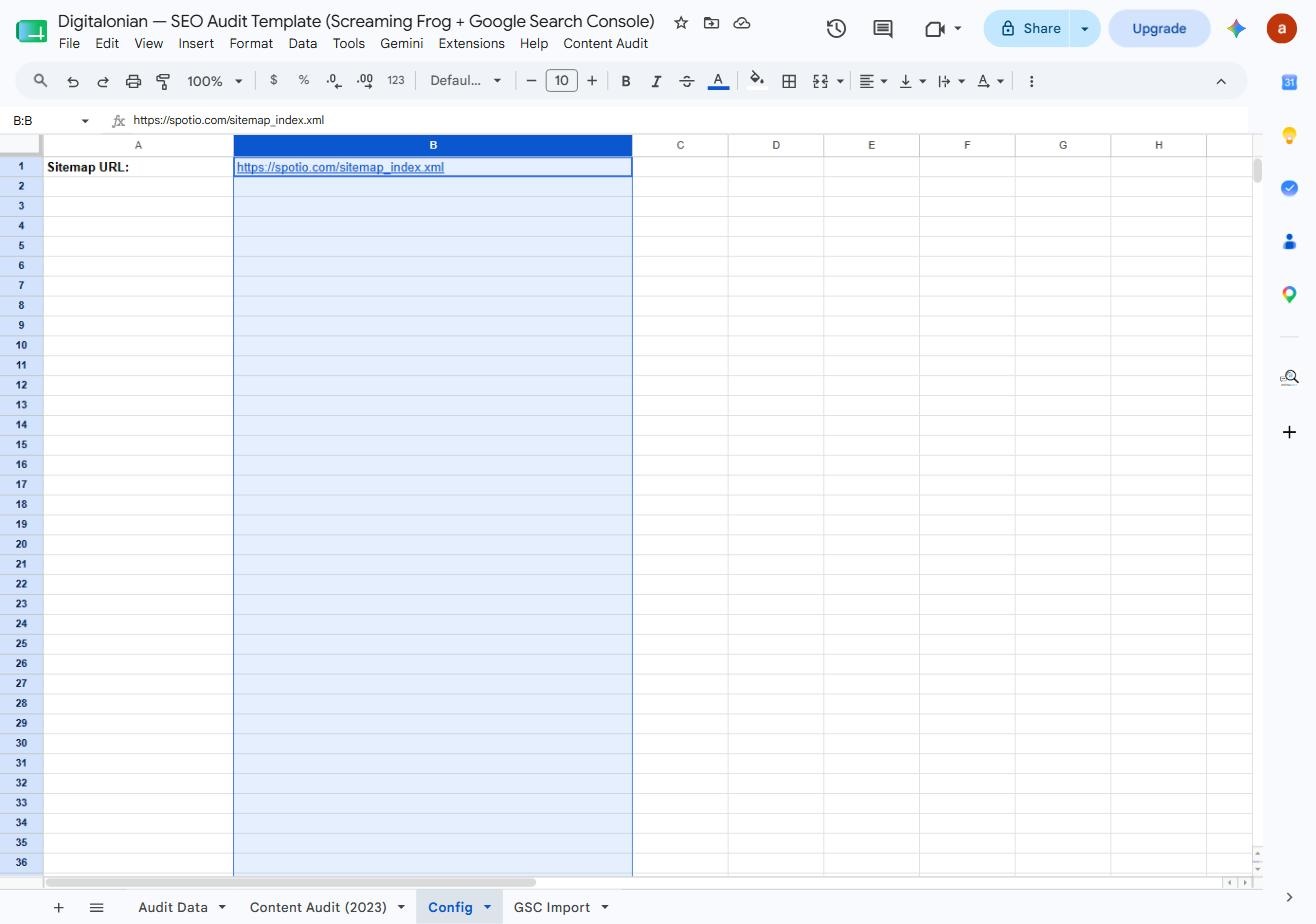Open the font family dropdown
Viewport: 1316px width, 924px height.
pyautogui.click(x=466, y=81)
